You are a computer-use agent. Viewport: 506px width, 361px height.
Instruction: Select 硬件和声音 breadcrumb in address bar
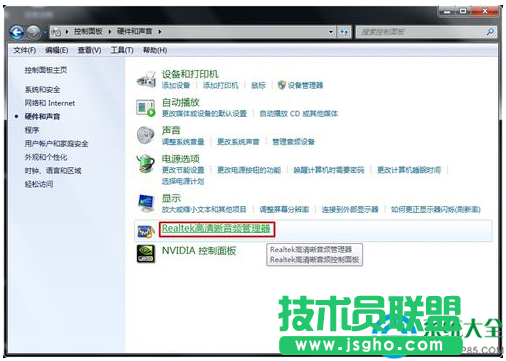coord(134,32)
